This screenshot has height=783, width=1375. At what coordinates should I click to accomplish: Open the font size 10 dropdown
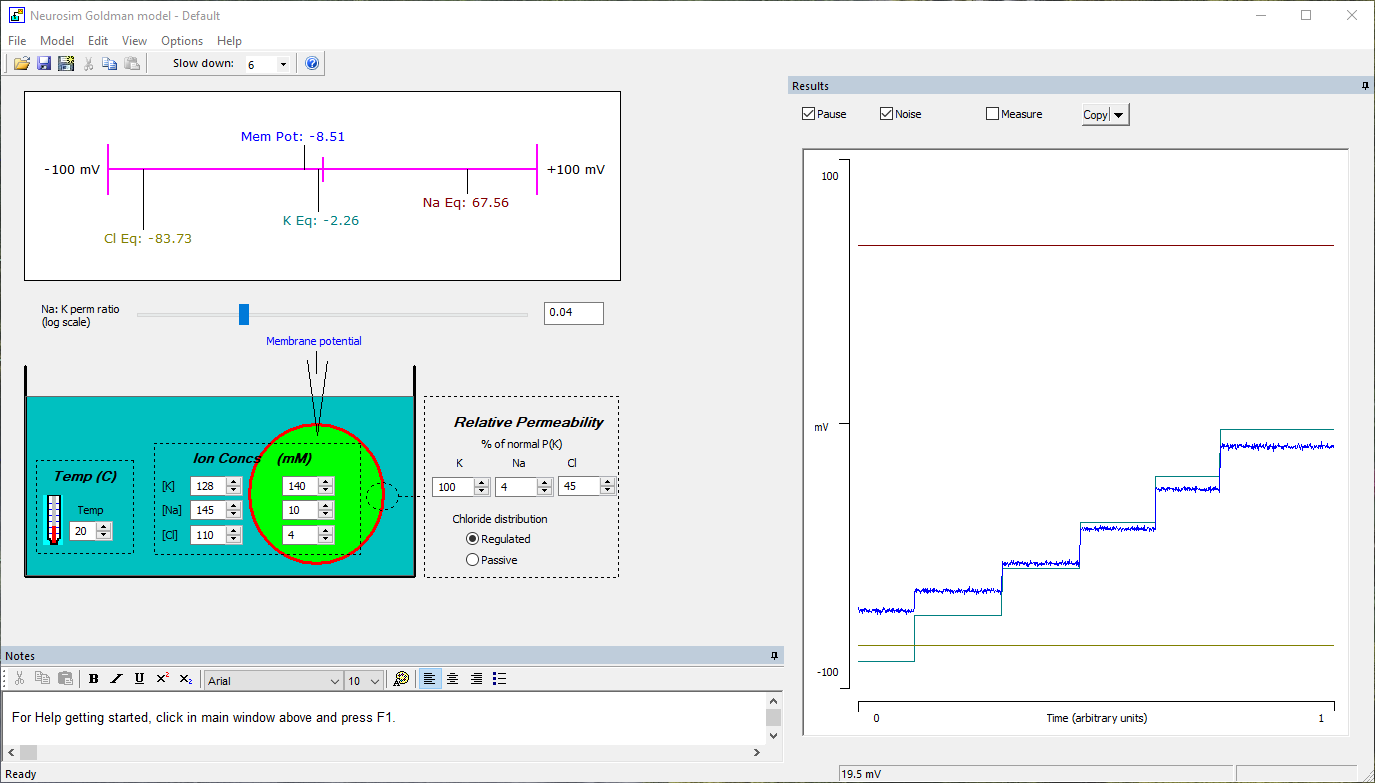point(375,681)
